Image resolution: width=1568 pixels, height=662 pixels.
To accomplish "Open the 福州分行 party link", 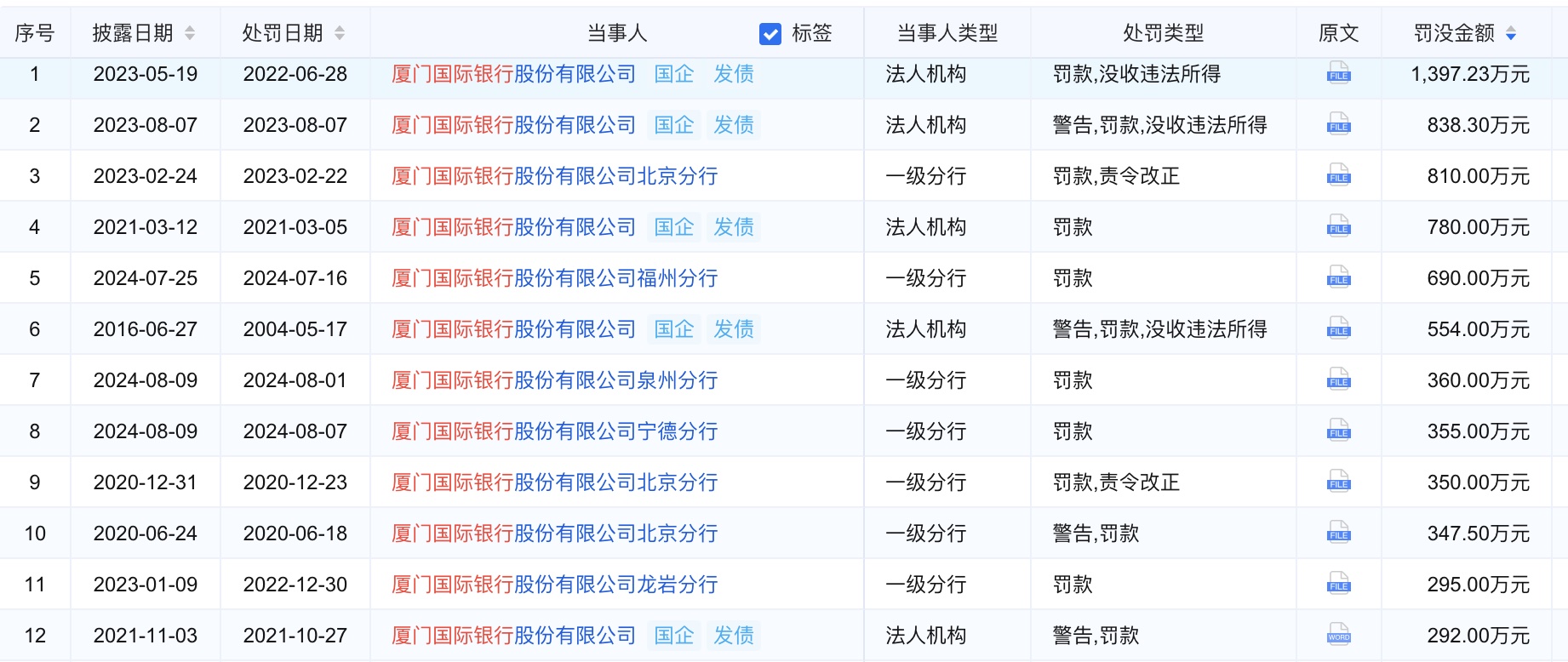I will click(554, 278).
